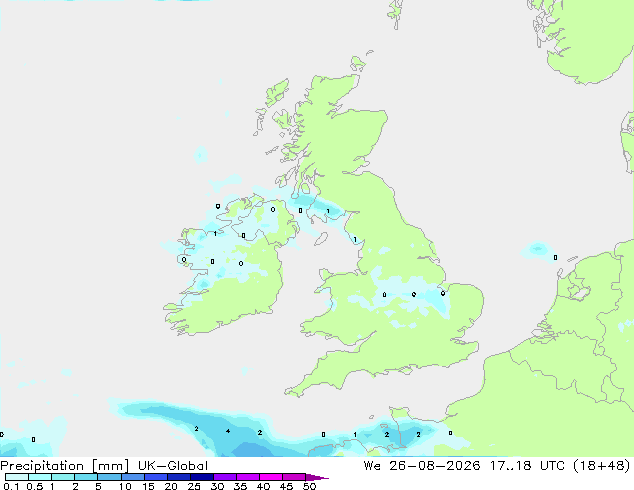Click the legend label '0.5'

34,486
